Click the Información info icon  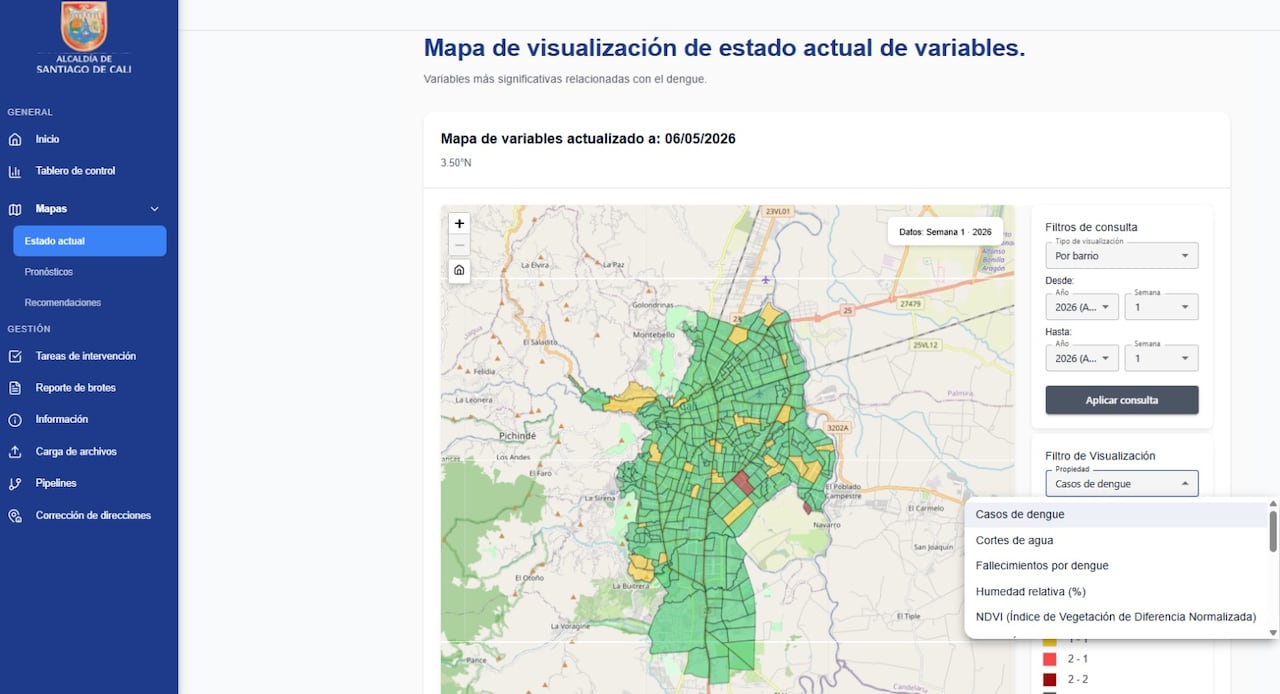click(15, 420)
